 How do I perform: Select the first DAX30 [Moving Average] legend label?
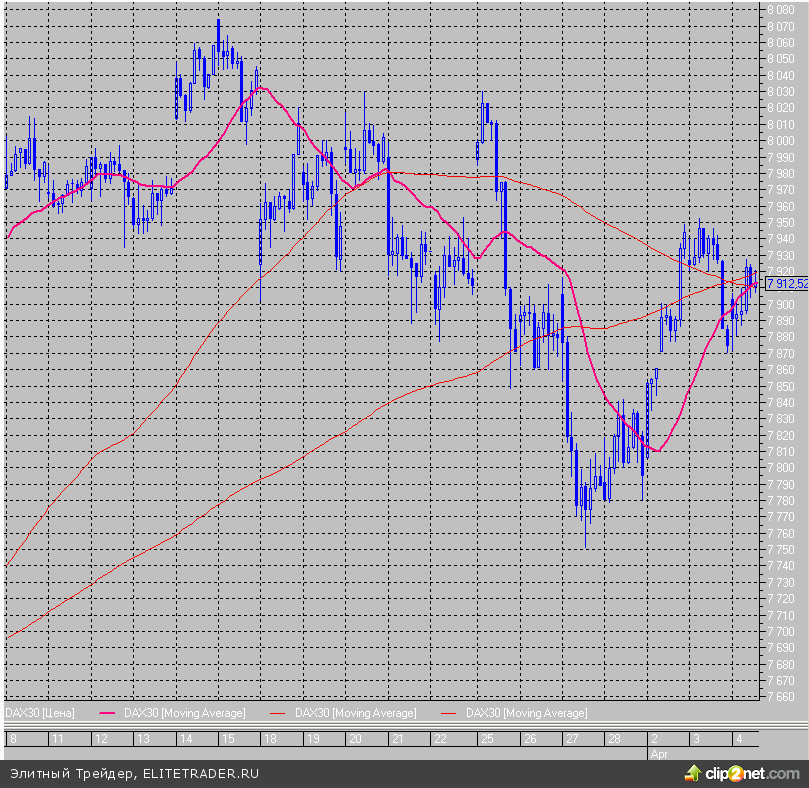tap(184, 713)
